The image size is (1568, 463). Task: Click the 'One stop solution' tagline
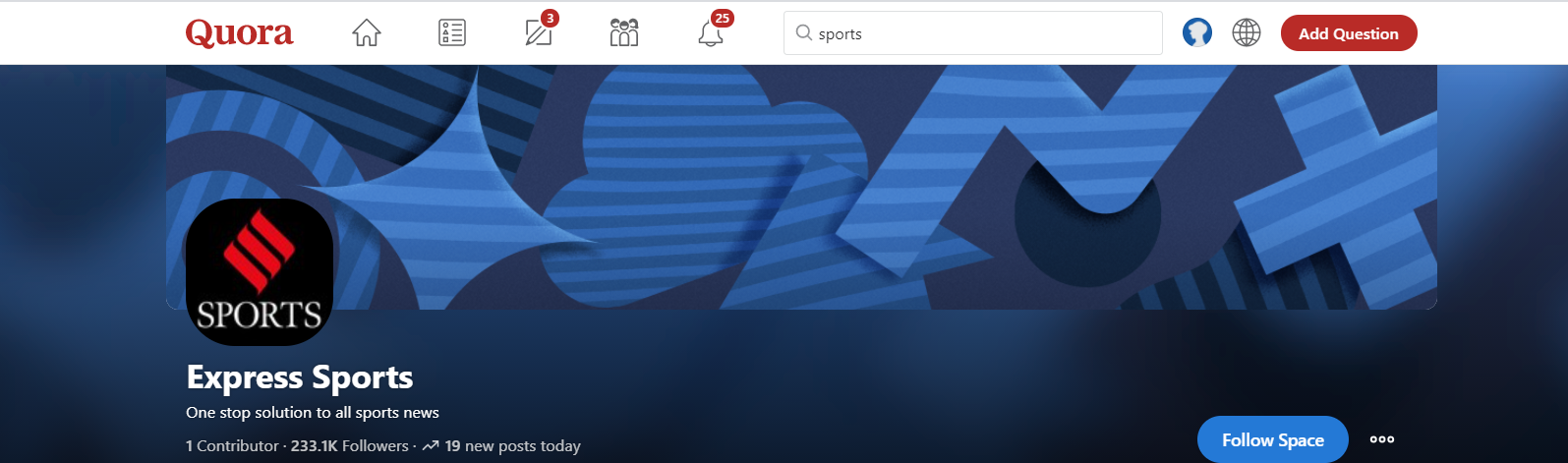[313, 413]
